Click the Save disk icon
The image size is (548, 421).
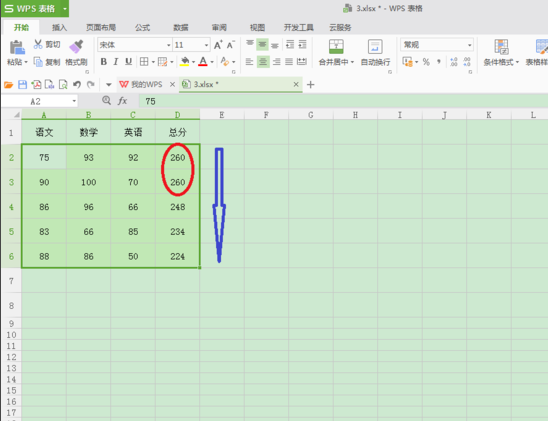click(x=22, y=84)
